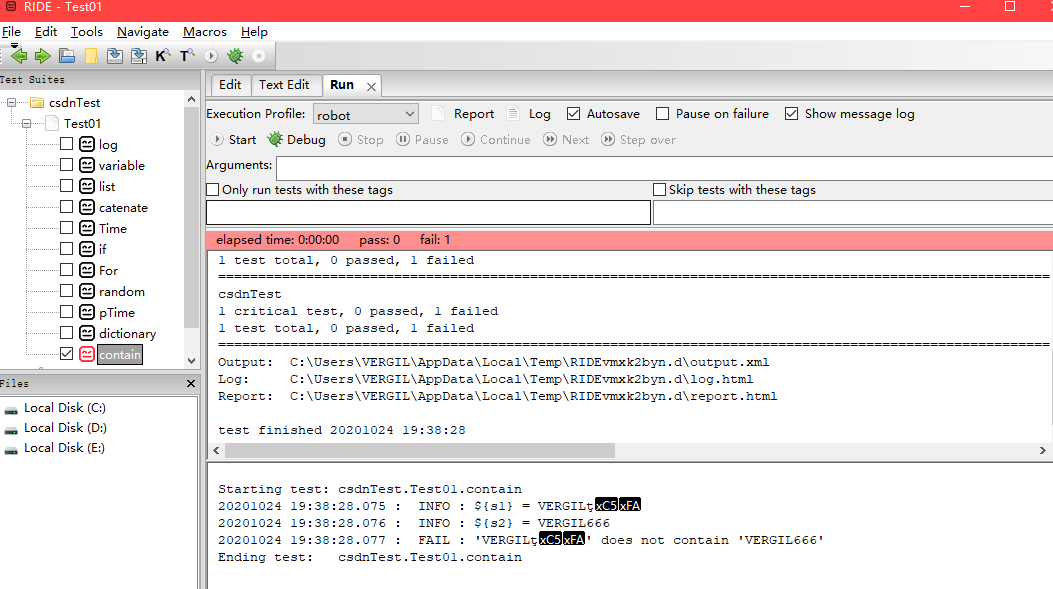This screenshot has width=1053, height=589.
Task: Open the Help menu
Action: tap(254, 32)
